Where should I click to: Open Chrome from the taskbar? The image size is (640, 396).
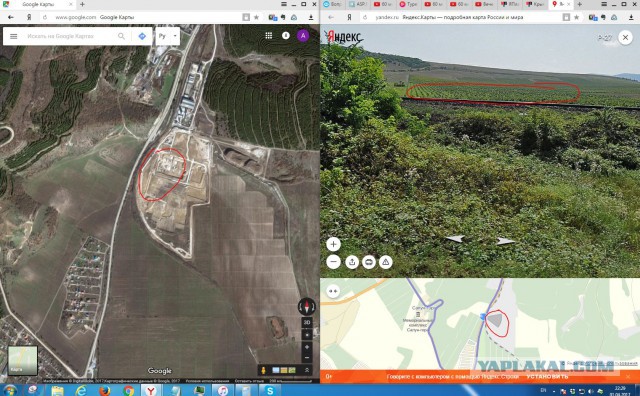coord(128,391)
